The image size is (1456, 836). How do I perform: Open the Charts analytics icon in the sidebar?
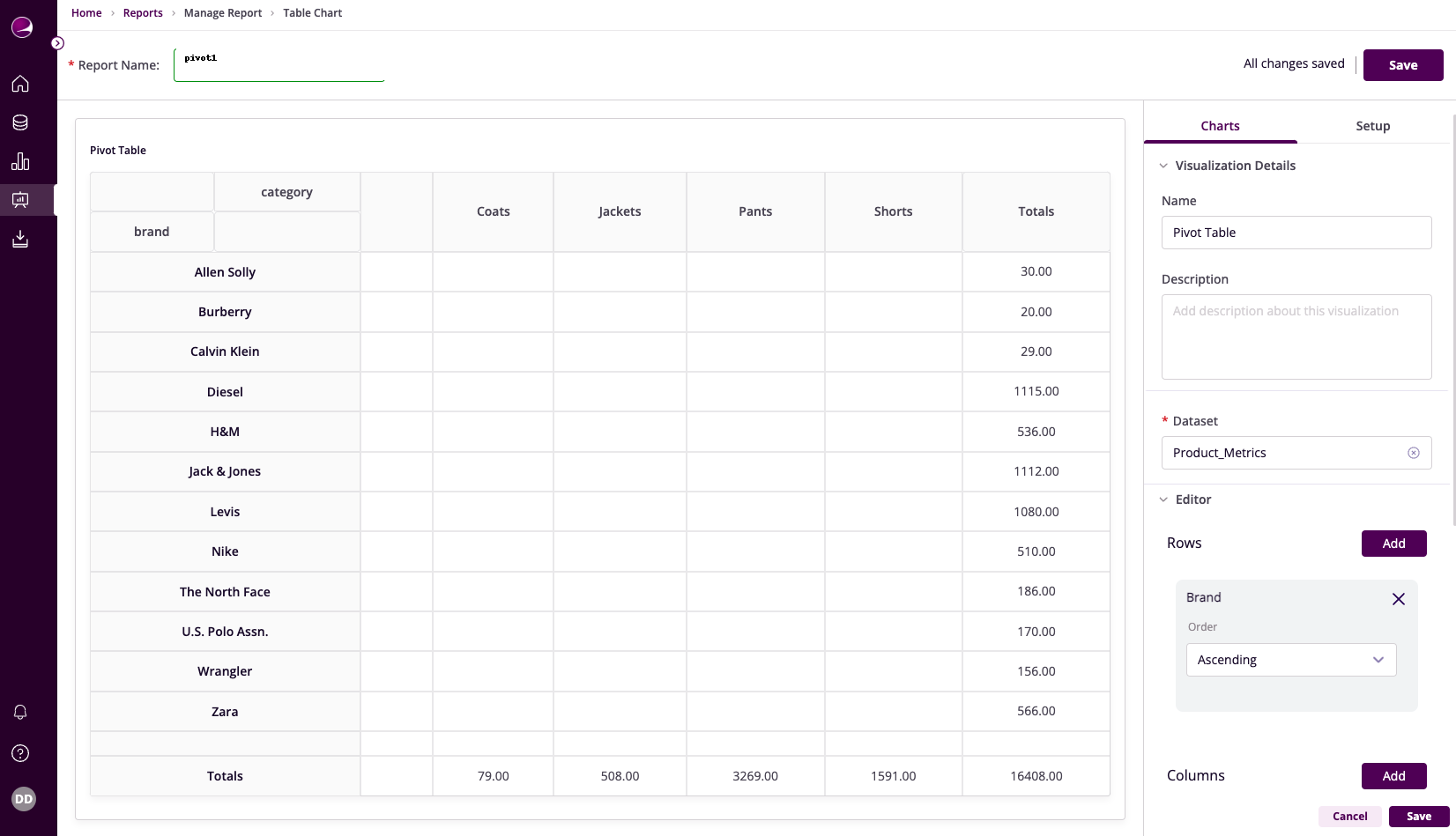pos(19,160)
